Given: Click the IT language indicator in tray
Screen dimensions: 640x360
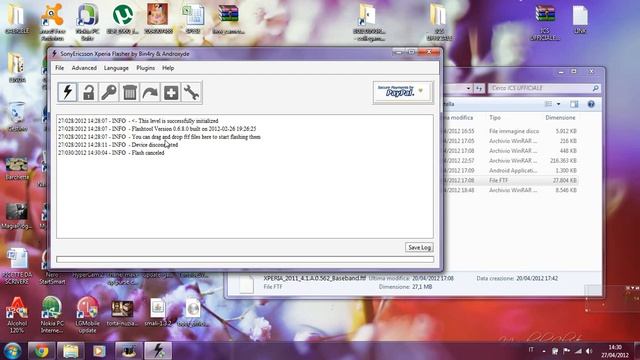Looking at the screenshot, I should tap(531, 350).
